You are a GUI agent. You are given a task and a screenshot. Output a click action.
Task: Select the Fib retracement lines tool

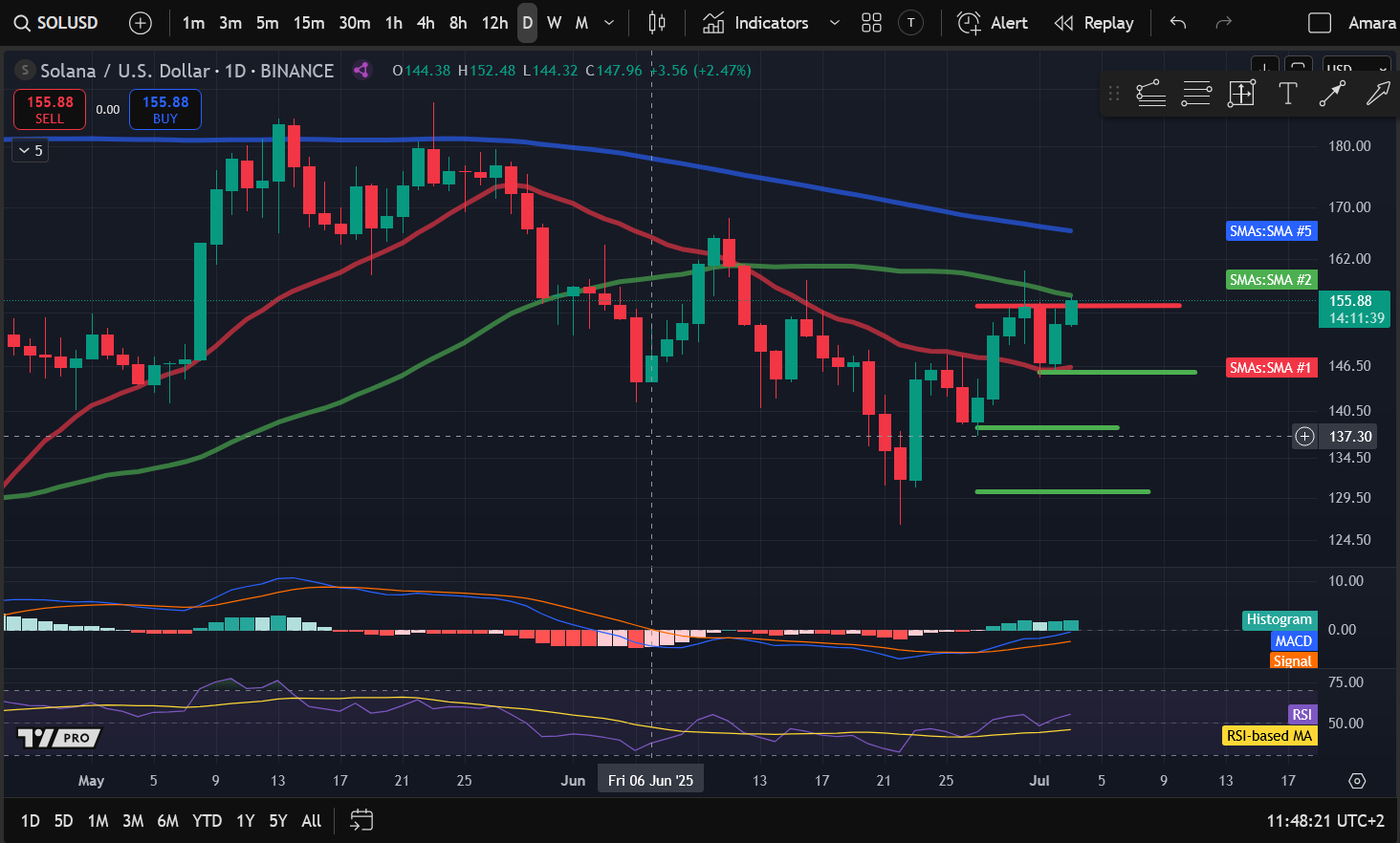point(1196,94)
